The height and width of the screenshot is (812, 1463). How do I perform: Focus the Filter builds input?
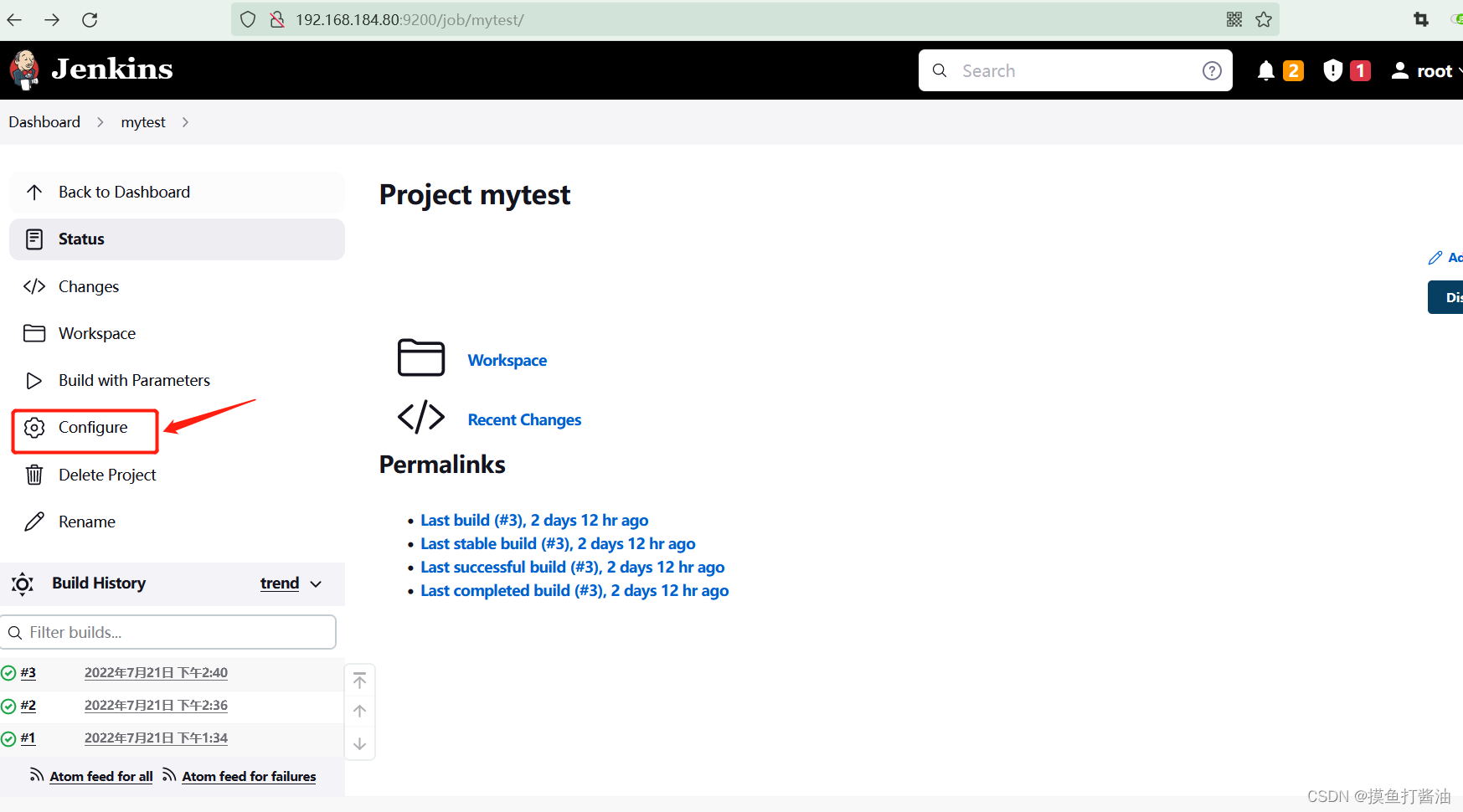click(168, 632)
